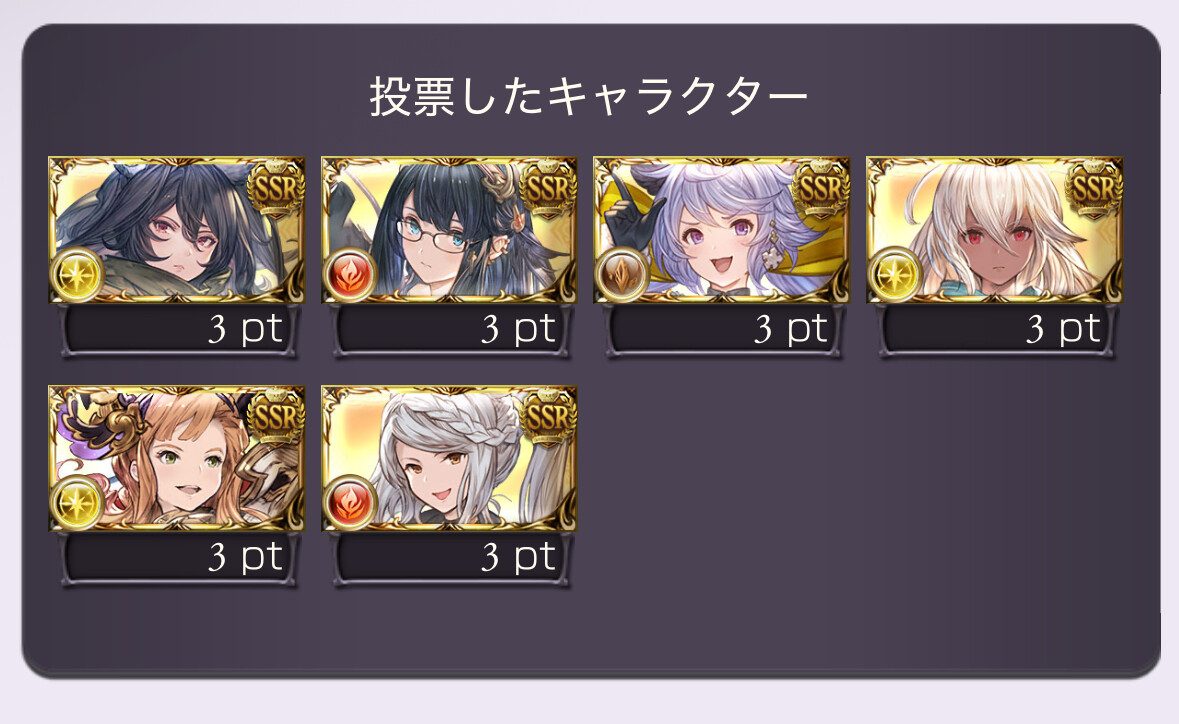Viewport: 1179px width, 724px height.
Task: Click 3 pt label under white-haired character
Action: point(1064,329)
